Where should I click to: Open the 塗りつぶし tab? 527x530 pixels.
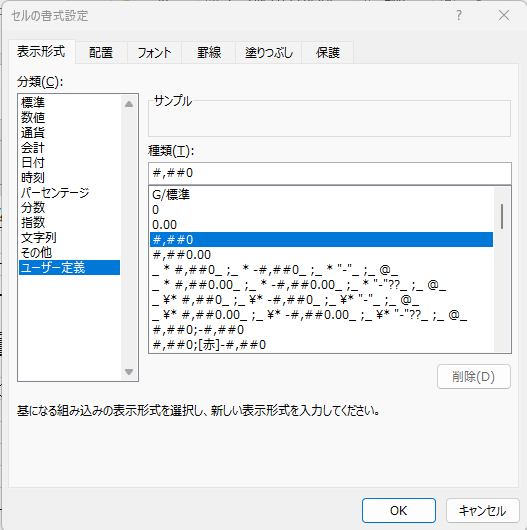coord(269,52)
